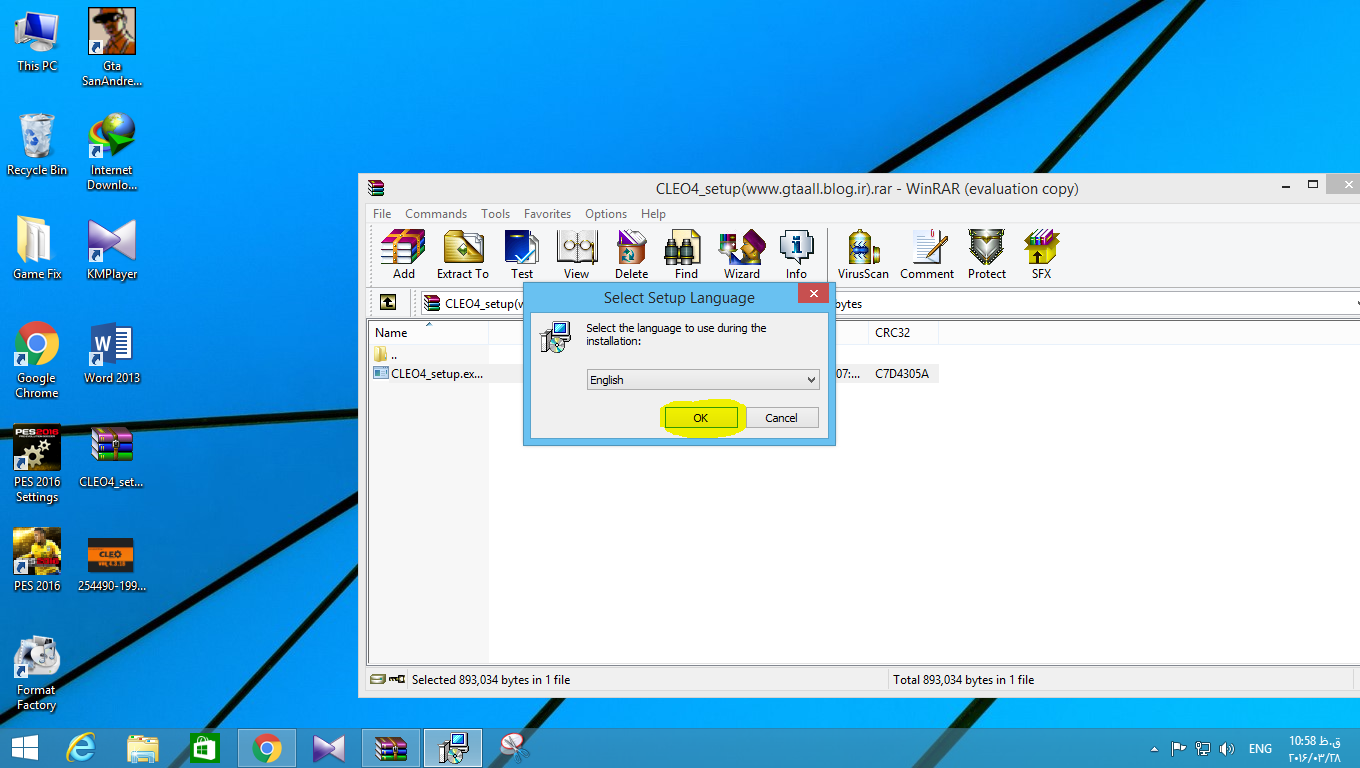1360x768 pixels.
Task: Start VirusScan on the archive
Action: (863, 255)
